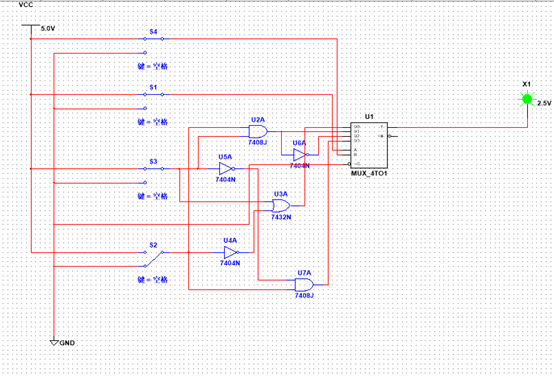Select the U2A AND gate symbol
The width and height of the screenshot is (554, 376).
pyautogui.click(x=258, y=132)
